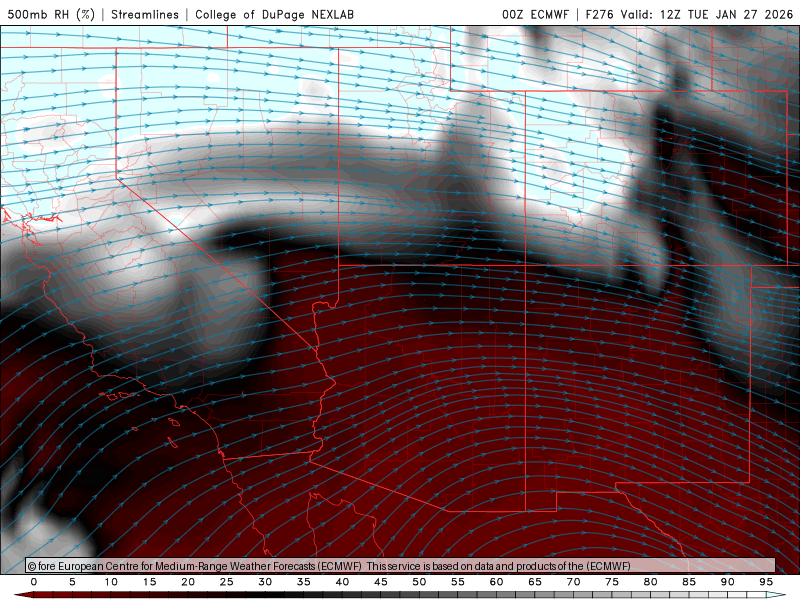Click the '0' label on the color scale
Screen dimensions: 800x600
34,582
